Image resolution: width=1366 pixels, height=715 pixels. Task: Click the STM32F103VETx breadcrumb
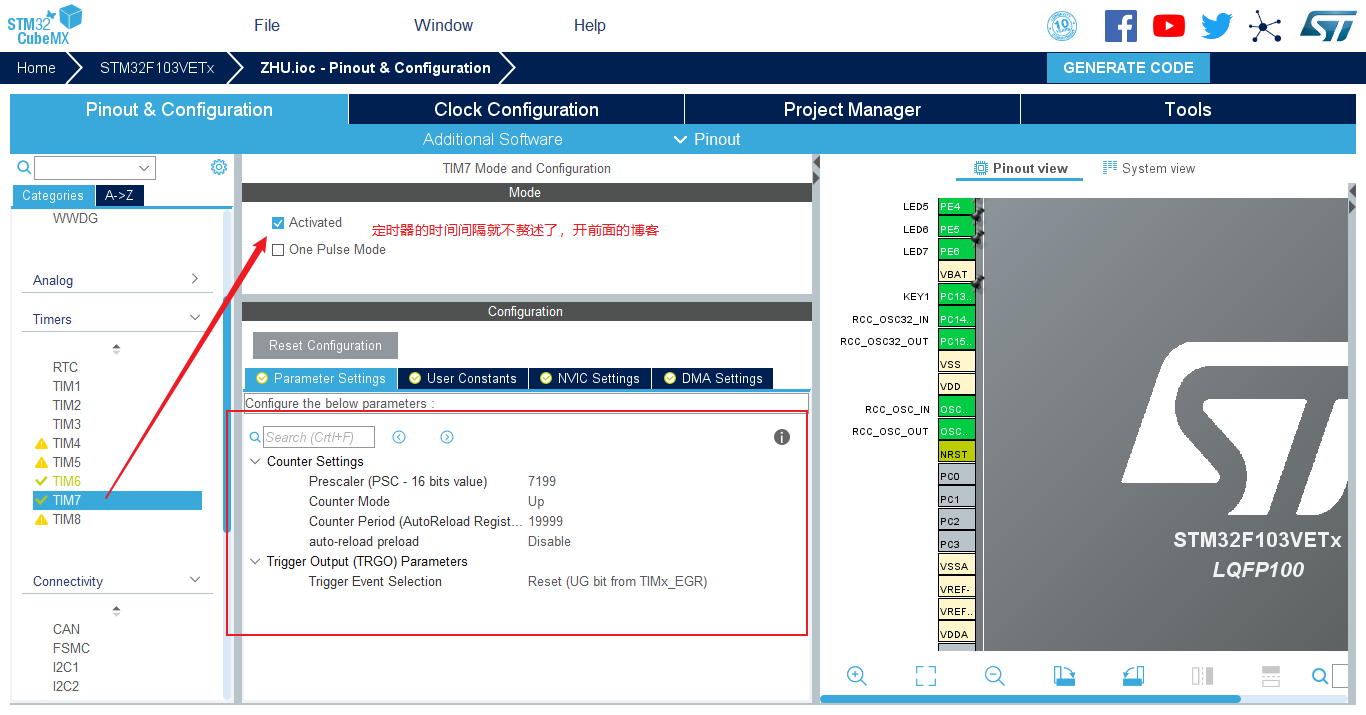157,68
